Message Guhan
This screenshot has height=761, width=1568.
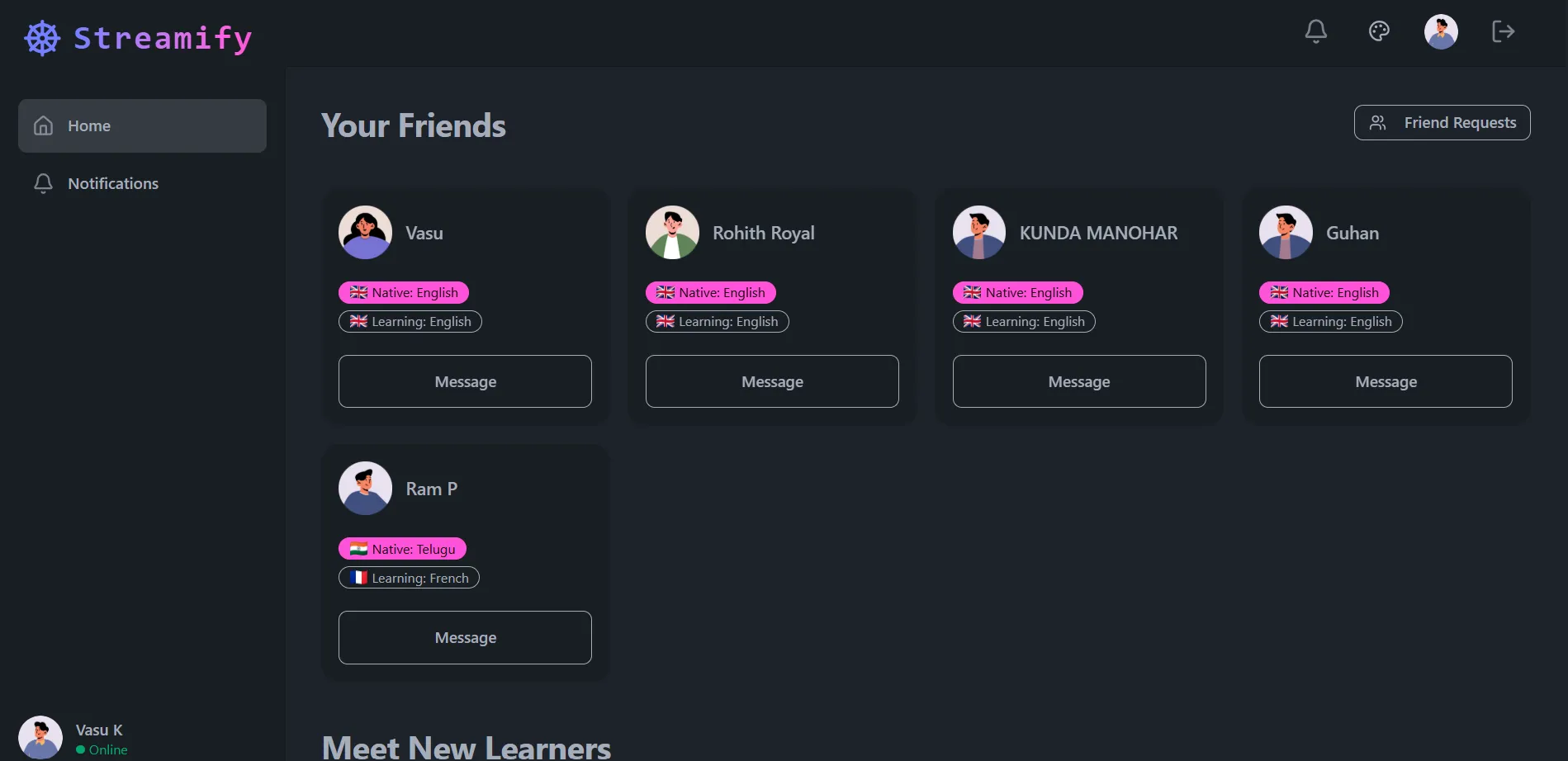[1385, 381]
